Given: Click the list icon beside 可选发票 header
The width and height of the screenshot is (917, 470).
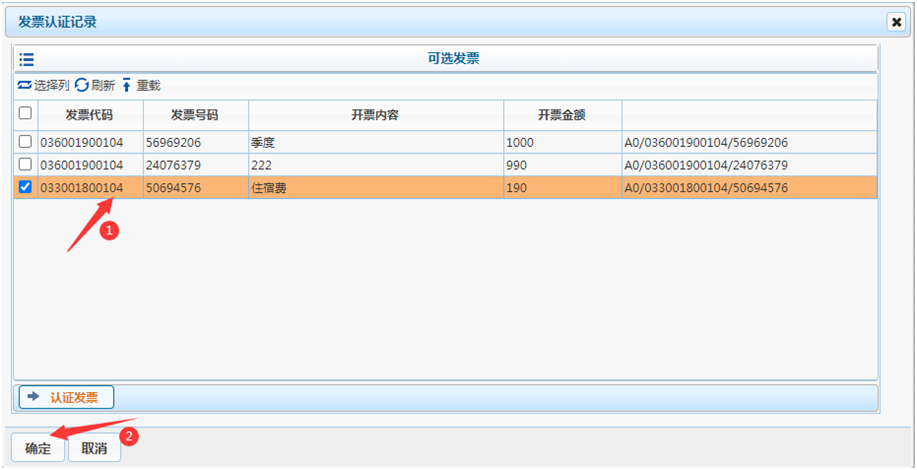Looking at the screenshot, I should (27, 59).
